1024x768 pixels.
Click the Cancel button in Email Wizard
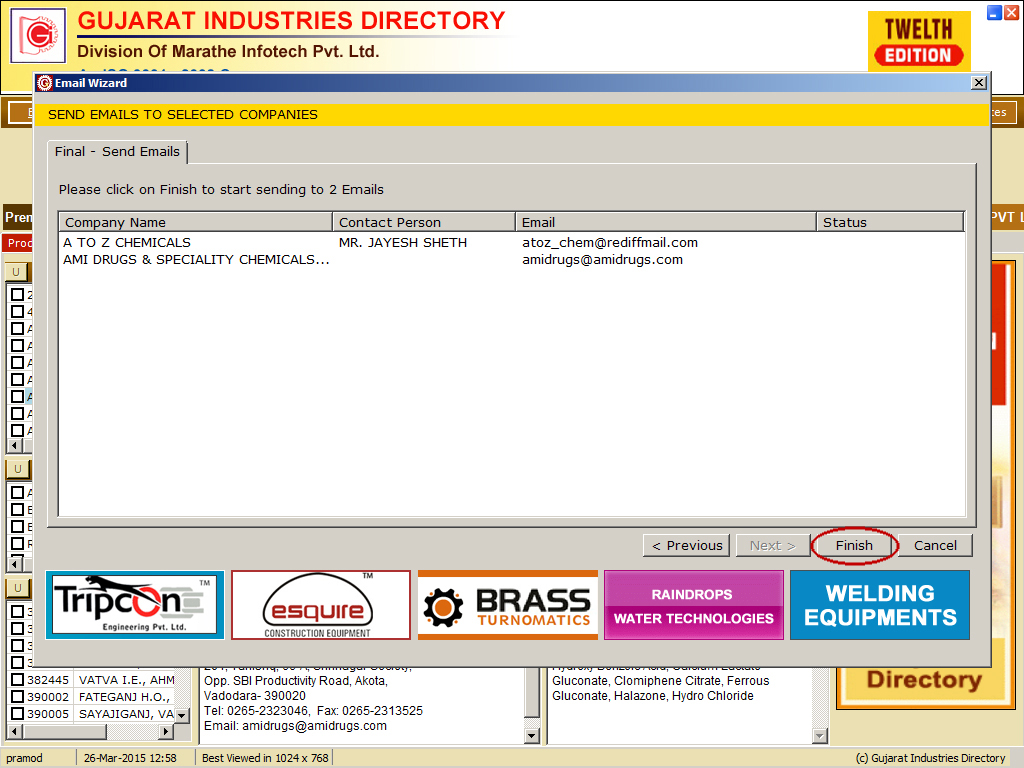tap(935, 545)
